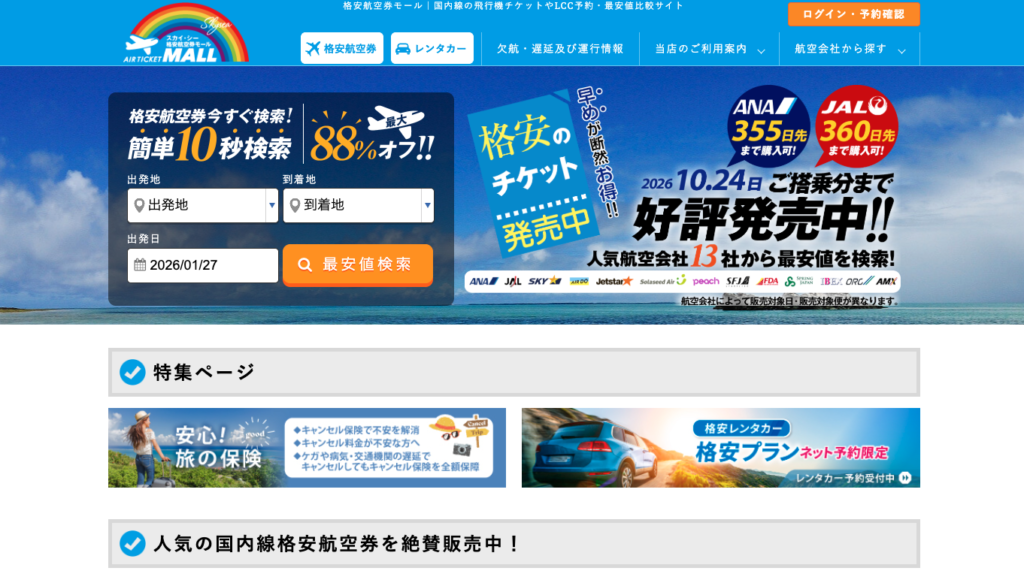Click the arrow icon on レンタカー予約受付中
The width and height of the screenshot is (1024, 571).
point(905,478)
